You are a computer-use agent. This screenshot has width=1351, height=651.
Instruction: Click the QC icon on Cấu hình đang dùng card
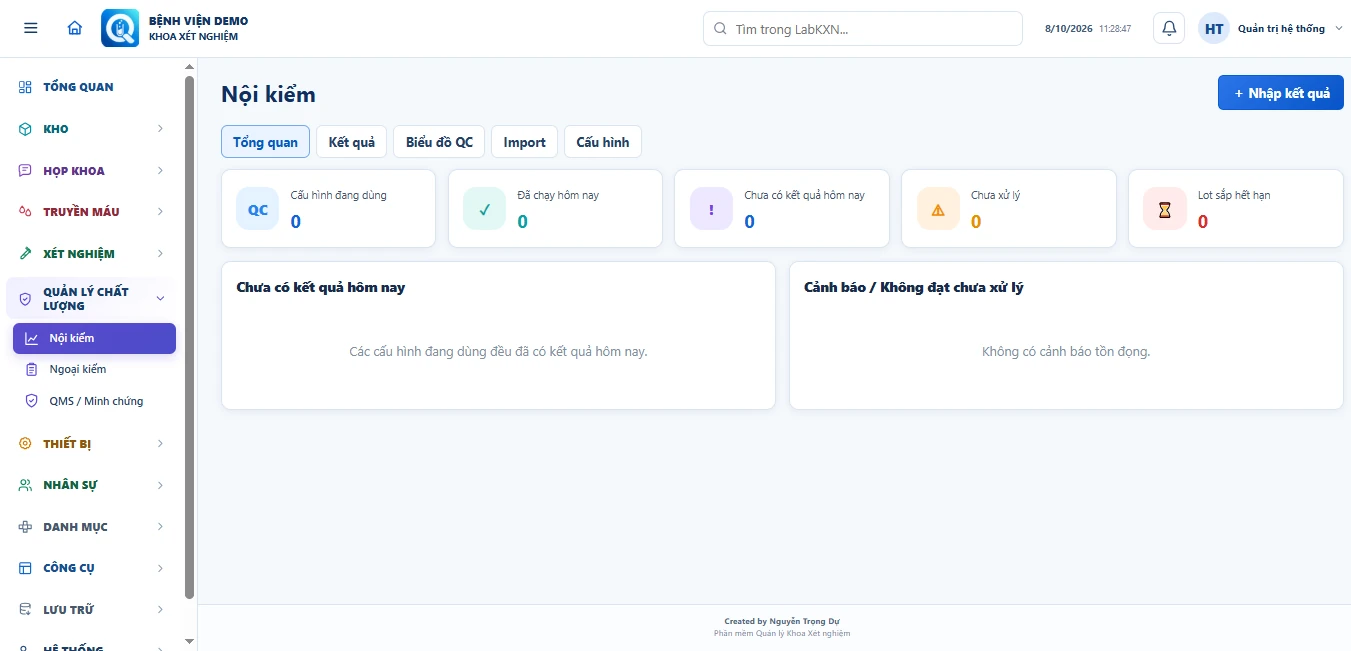click(x=258, y=210)
